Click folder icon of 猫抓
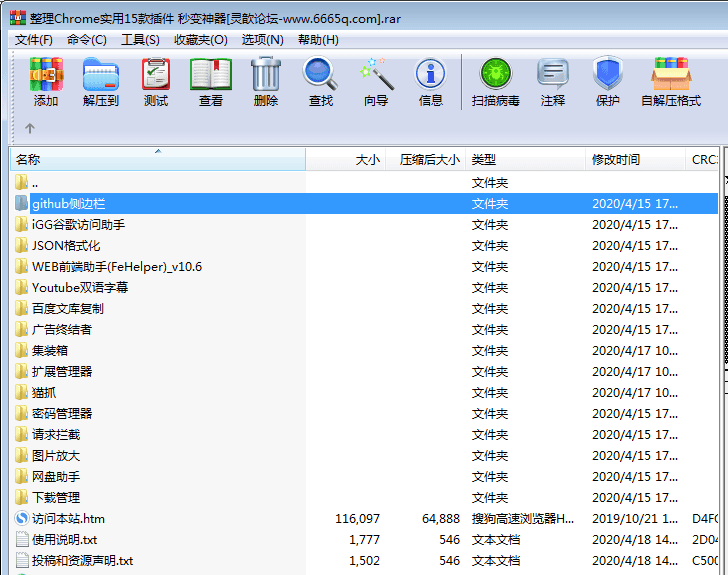Image resolution: width=728 pixels, height=575 pixels. pos(21,392)
